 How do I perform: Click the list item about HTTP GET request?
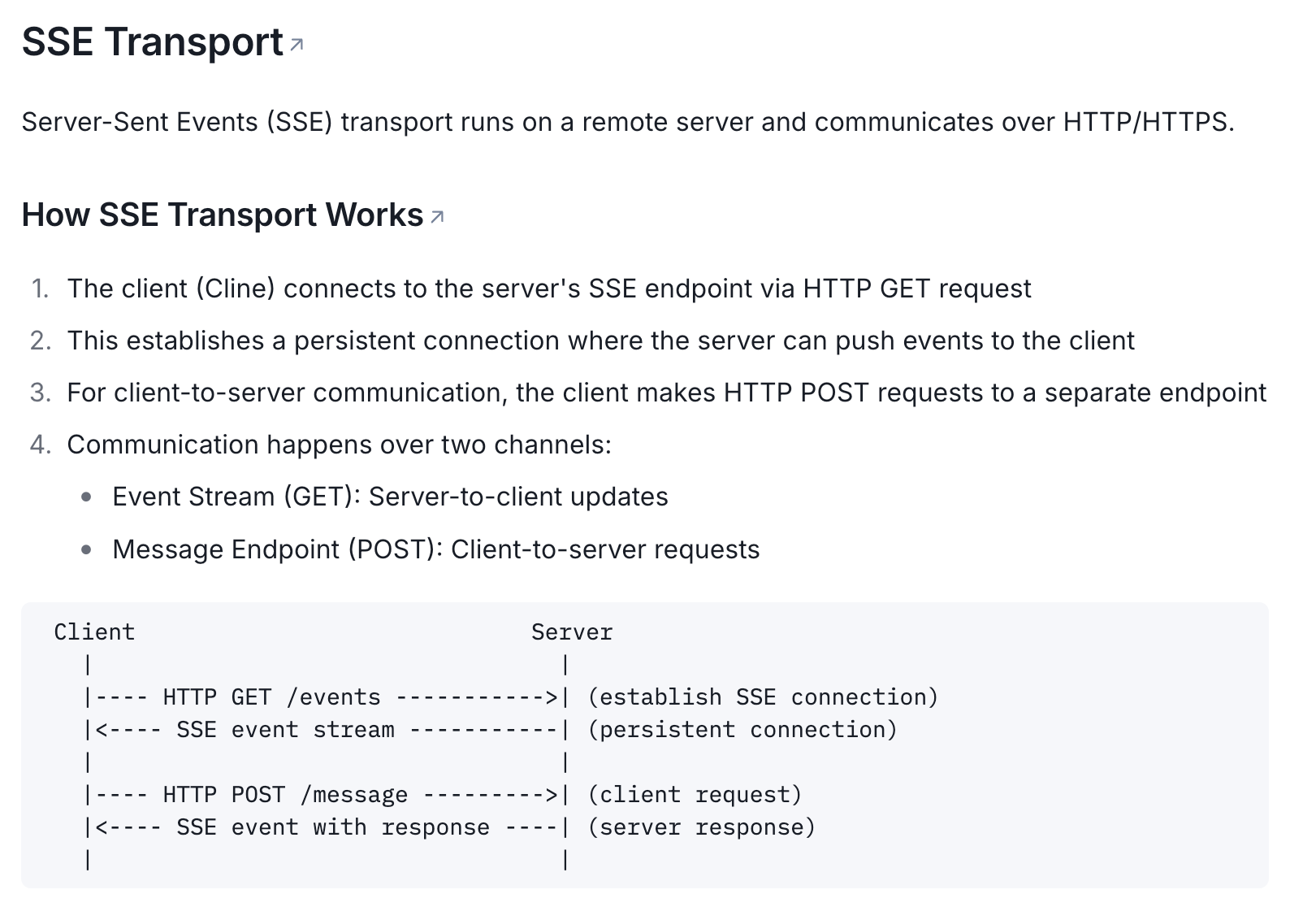click(548, 289)
